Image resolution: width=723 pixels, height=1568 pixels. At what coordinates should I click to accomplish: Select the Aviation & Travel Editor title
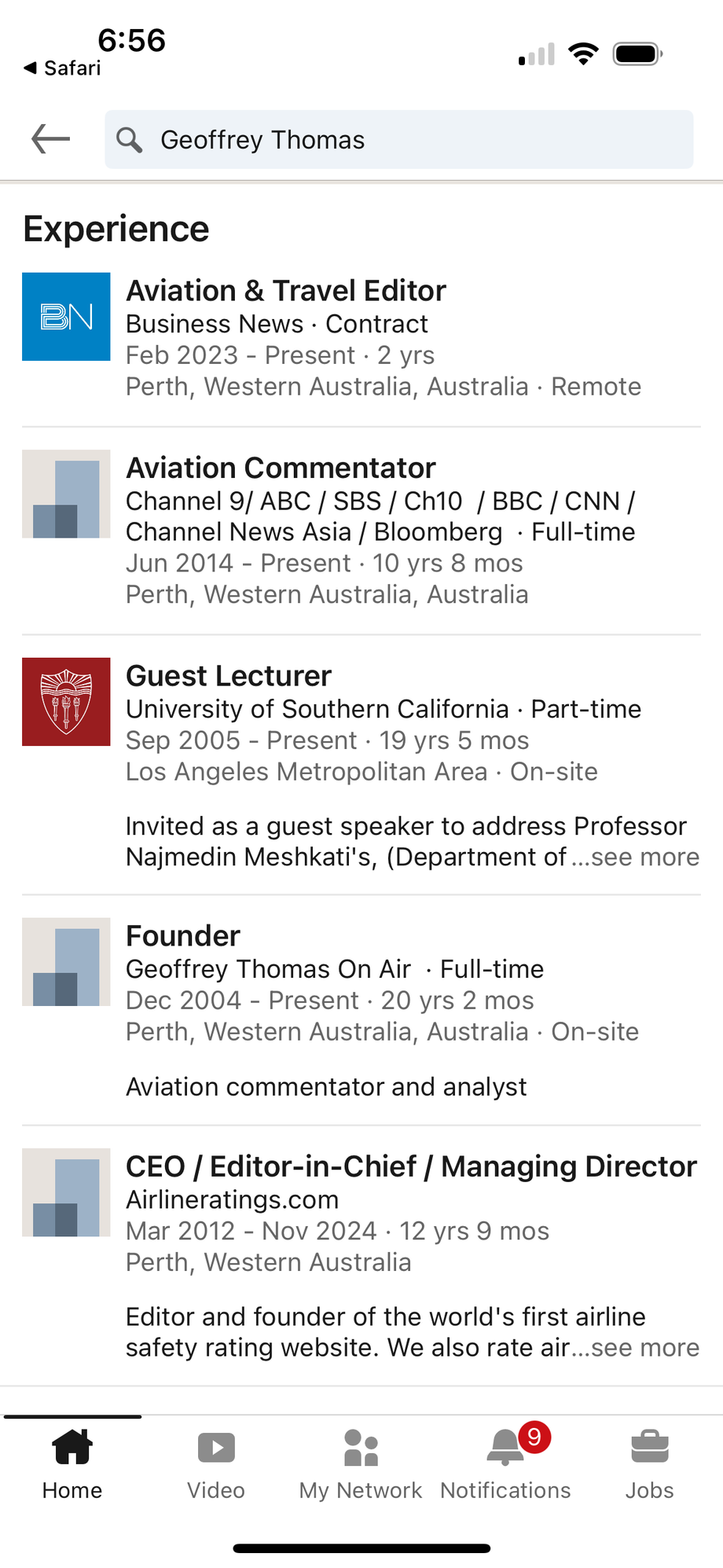point(286,291)
